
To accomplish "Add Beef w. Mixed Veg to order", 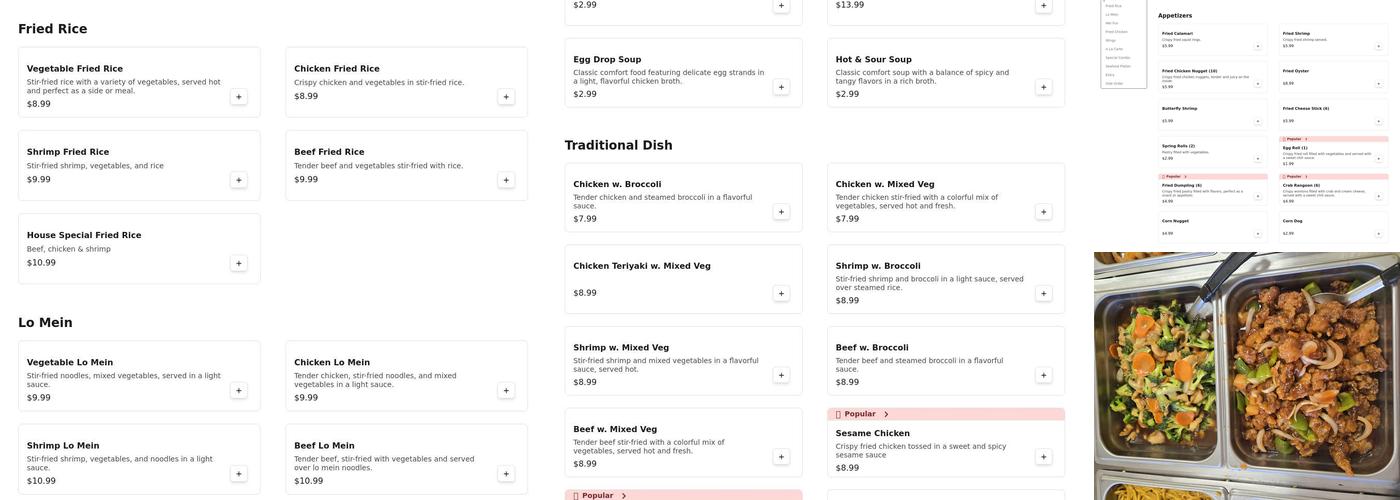I will point(781,457).
